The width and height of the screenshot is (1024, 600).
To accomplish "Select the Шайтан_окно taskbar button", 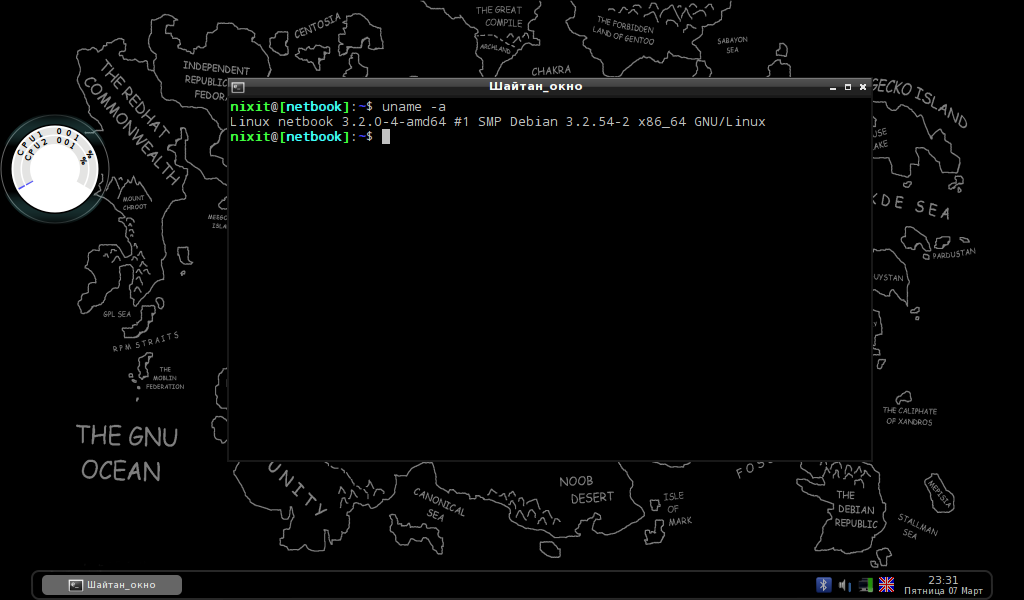I will 112,585.
